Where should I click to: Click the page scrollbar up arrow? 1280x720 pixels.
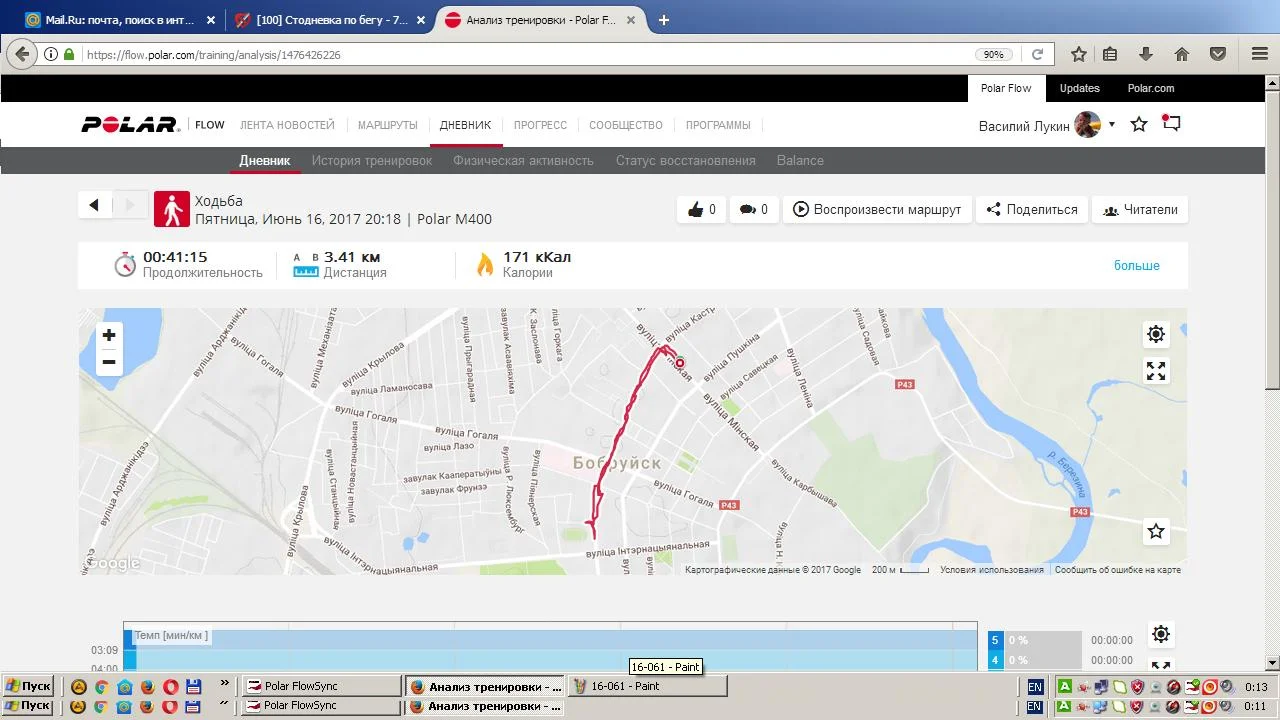tap(1272, 83)
